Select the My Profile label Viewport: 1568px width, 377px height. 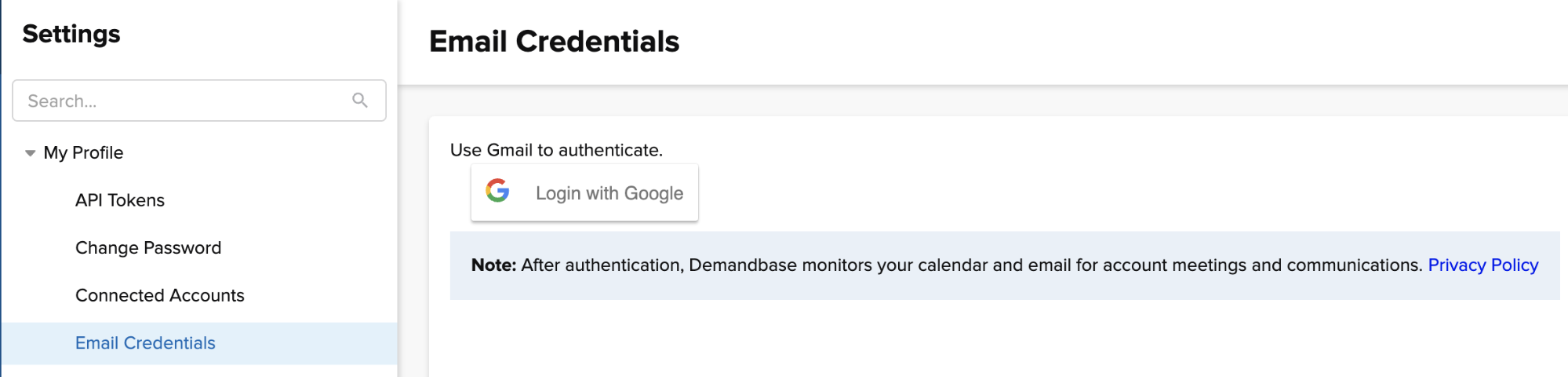(83, 152)
